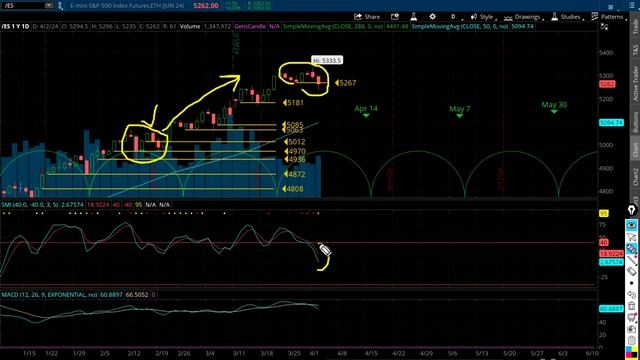The width and height of the screenshot is (640, 360).
Task: Select the eraser tool
Action: [x=631, y=271]
